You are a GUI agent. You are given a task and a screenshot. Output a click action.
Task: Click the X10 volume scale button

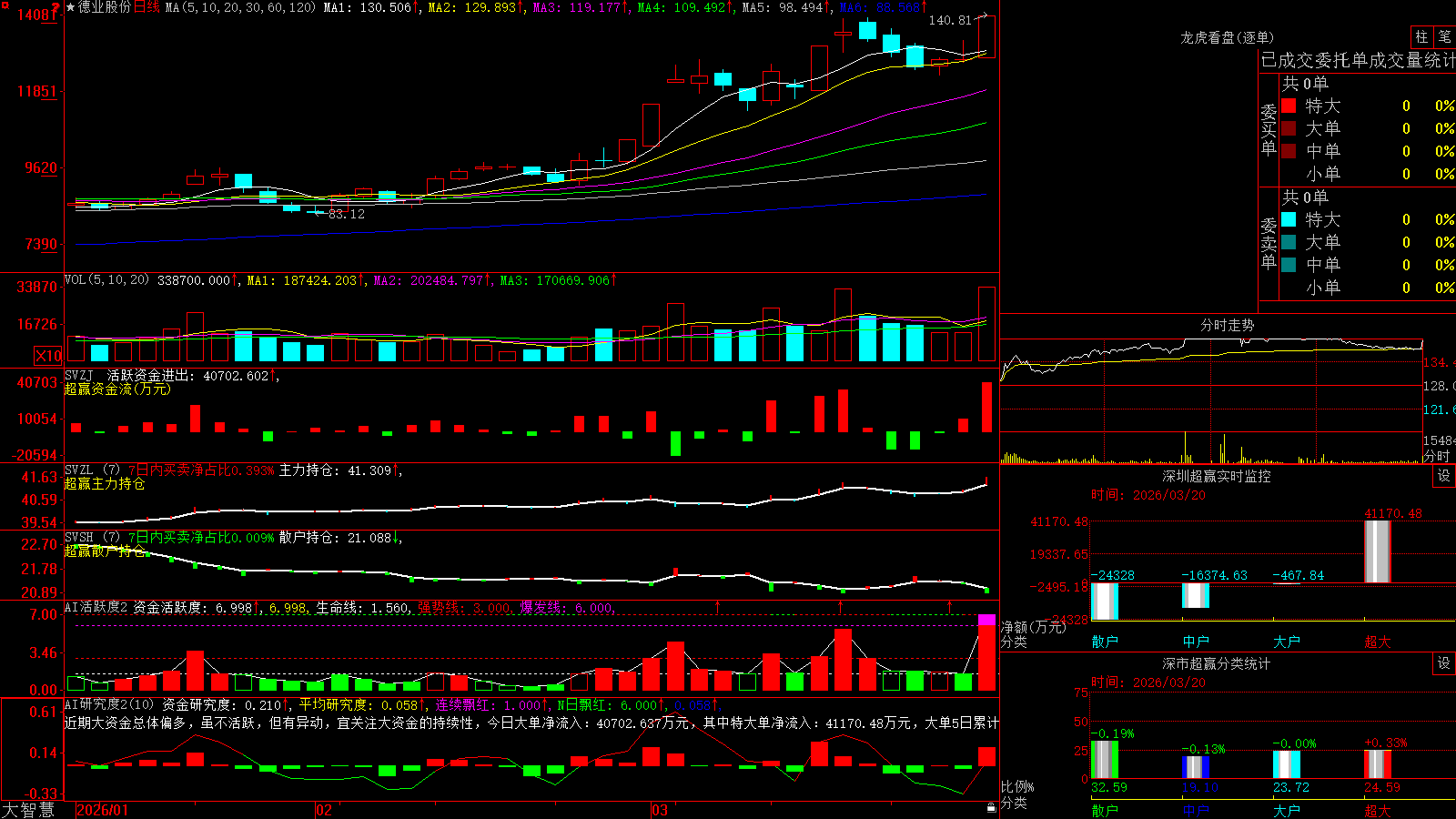tap(48, 356)
